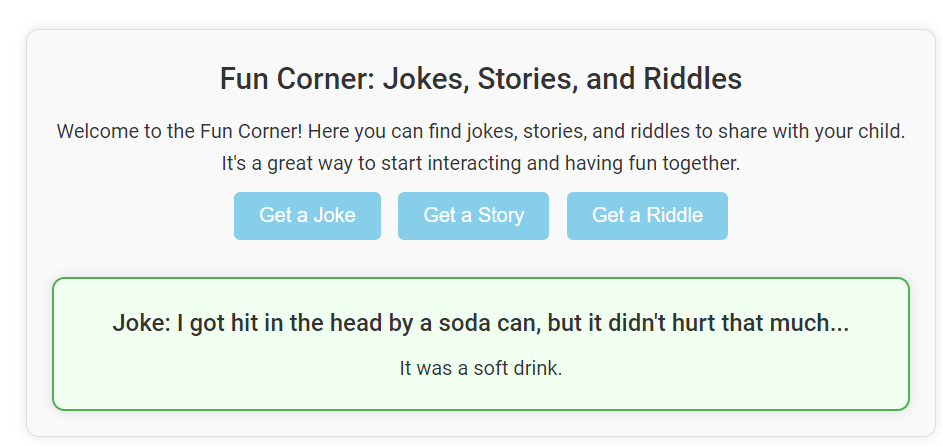The height and width of the screenshot is (447, 943).
Task: Click empty space left of Get a Joke
Action: click(x=140, y=216)
